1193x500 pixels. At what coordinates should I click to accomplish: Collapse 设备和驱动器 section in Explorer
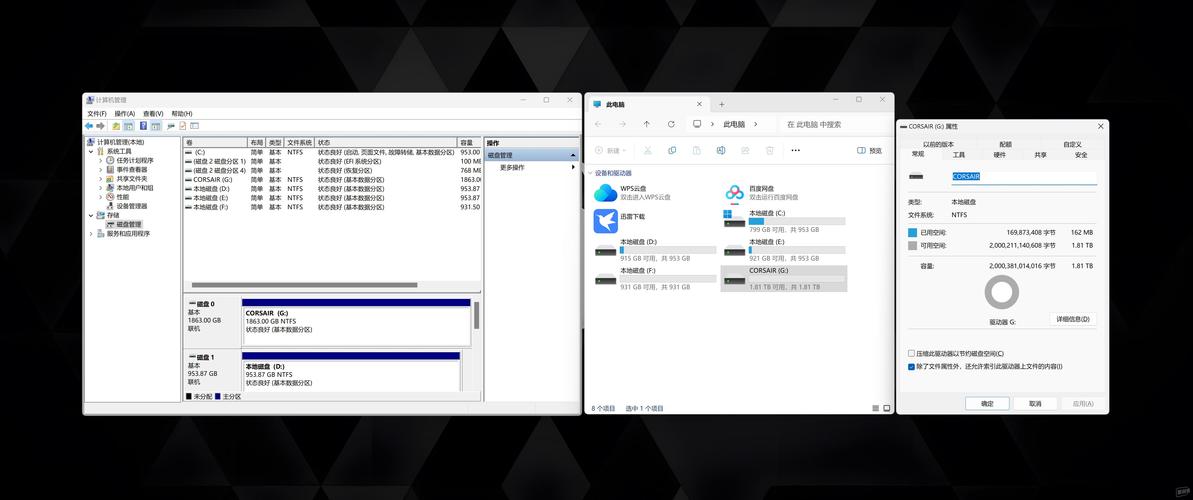pos(590,173)
